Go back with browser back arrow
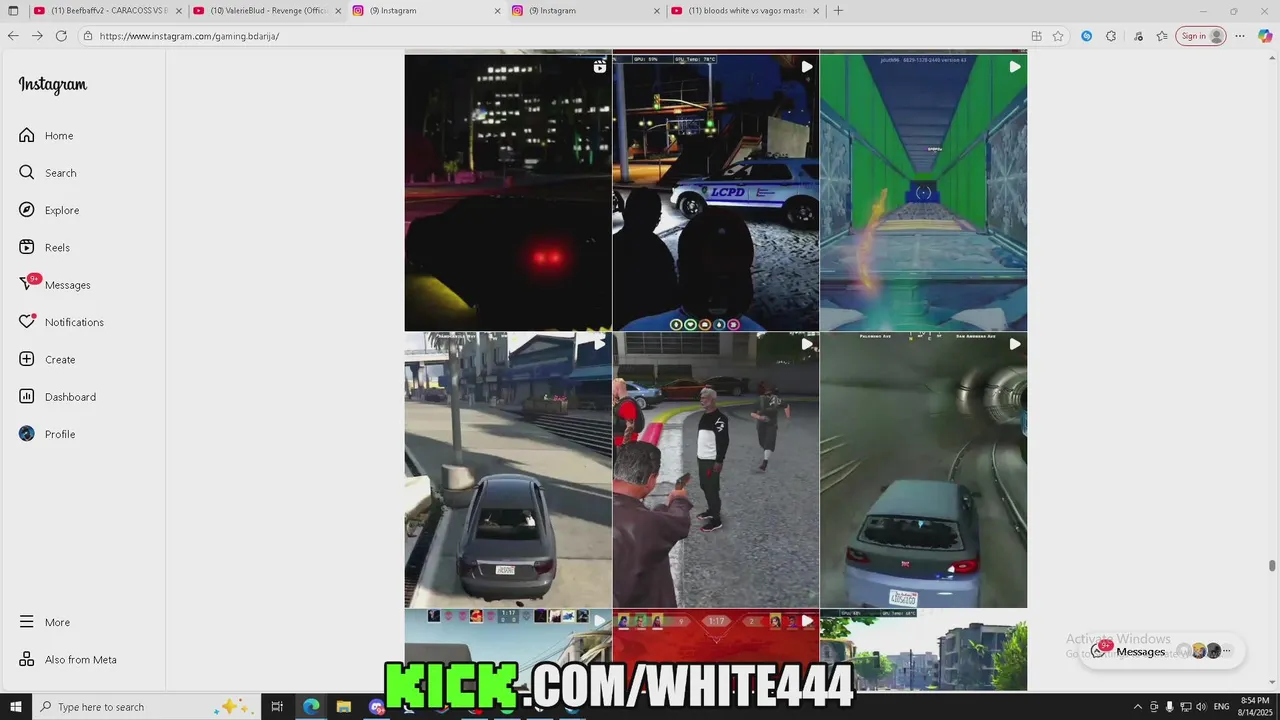Screen dimensions: 1280x720 pos(13,36)
